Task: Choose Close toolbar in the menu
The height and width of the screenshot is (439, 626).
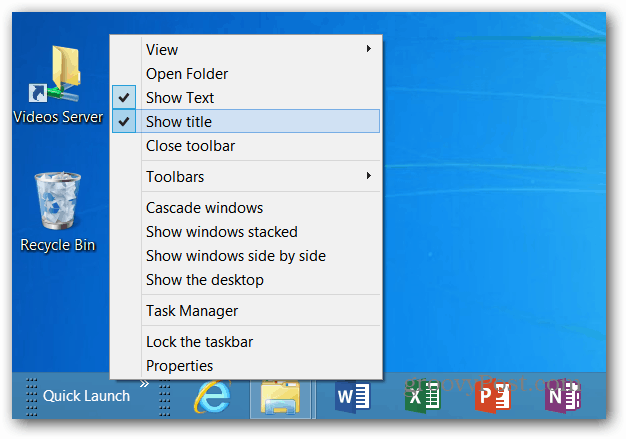Action: (246, 146)
